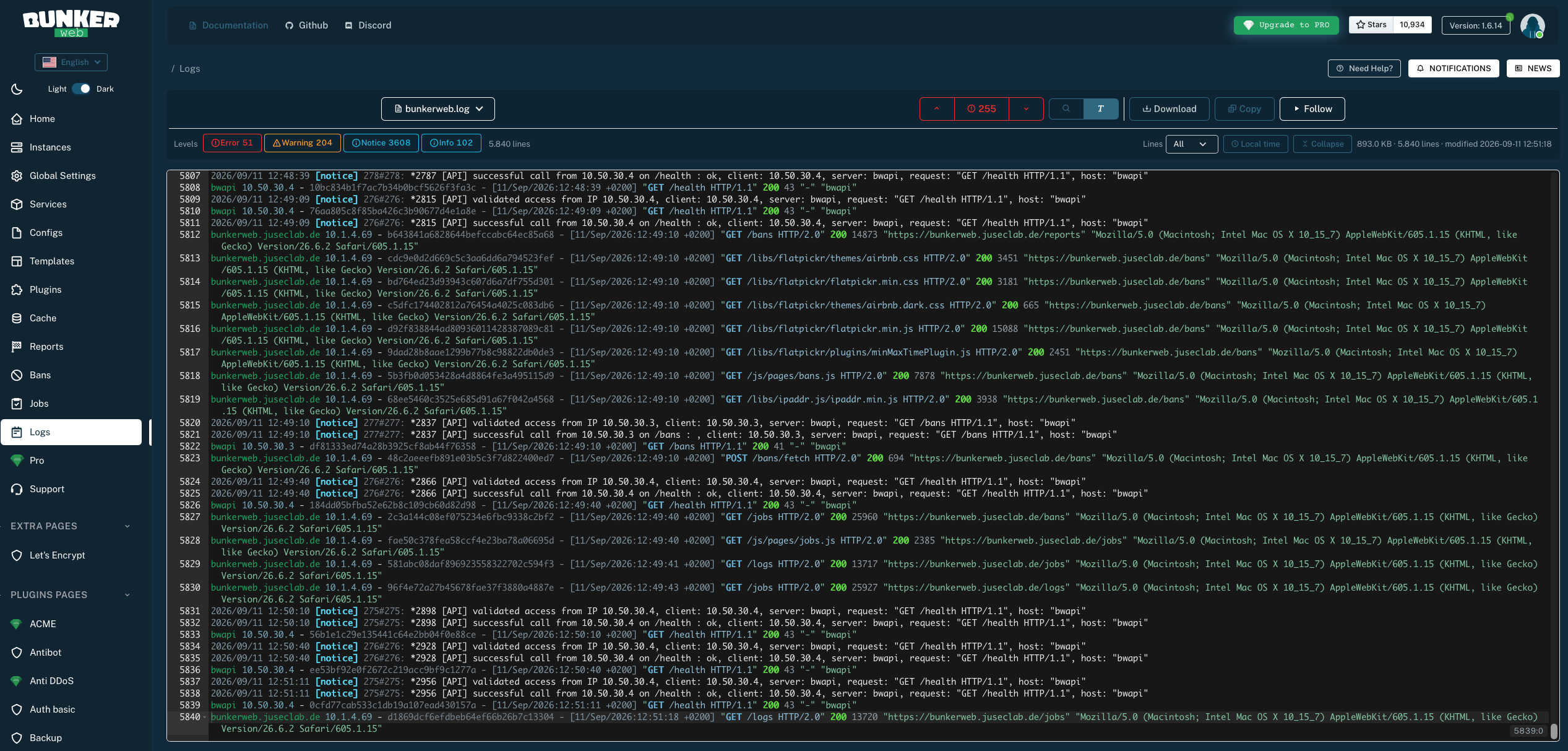Click the 255 error counter
1568x751 pixels.
click(x=981, y=109)
